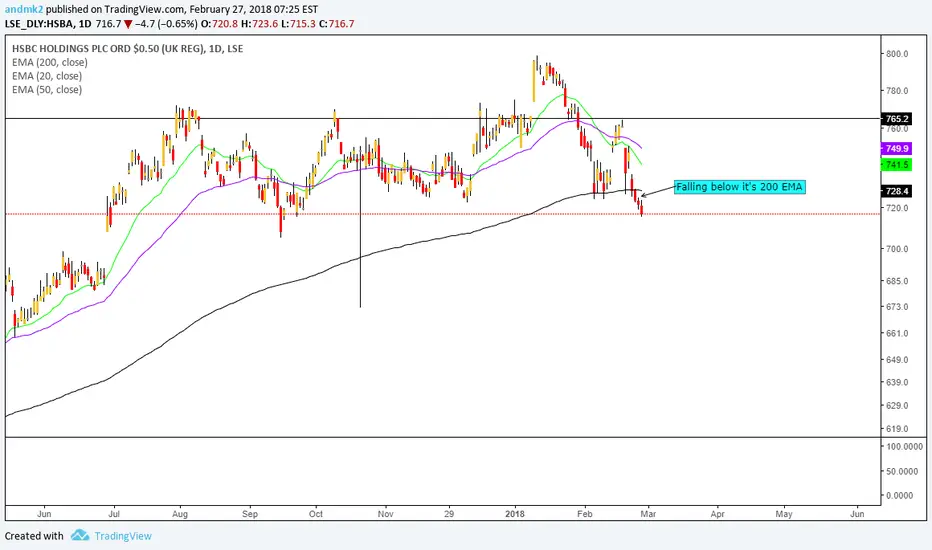Click the May label on time axis
This screenshot has width=932, height=550.
[x=784, y=514]
